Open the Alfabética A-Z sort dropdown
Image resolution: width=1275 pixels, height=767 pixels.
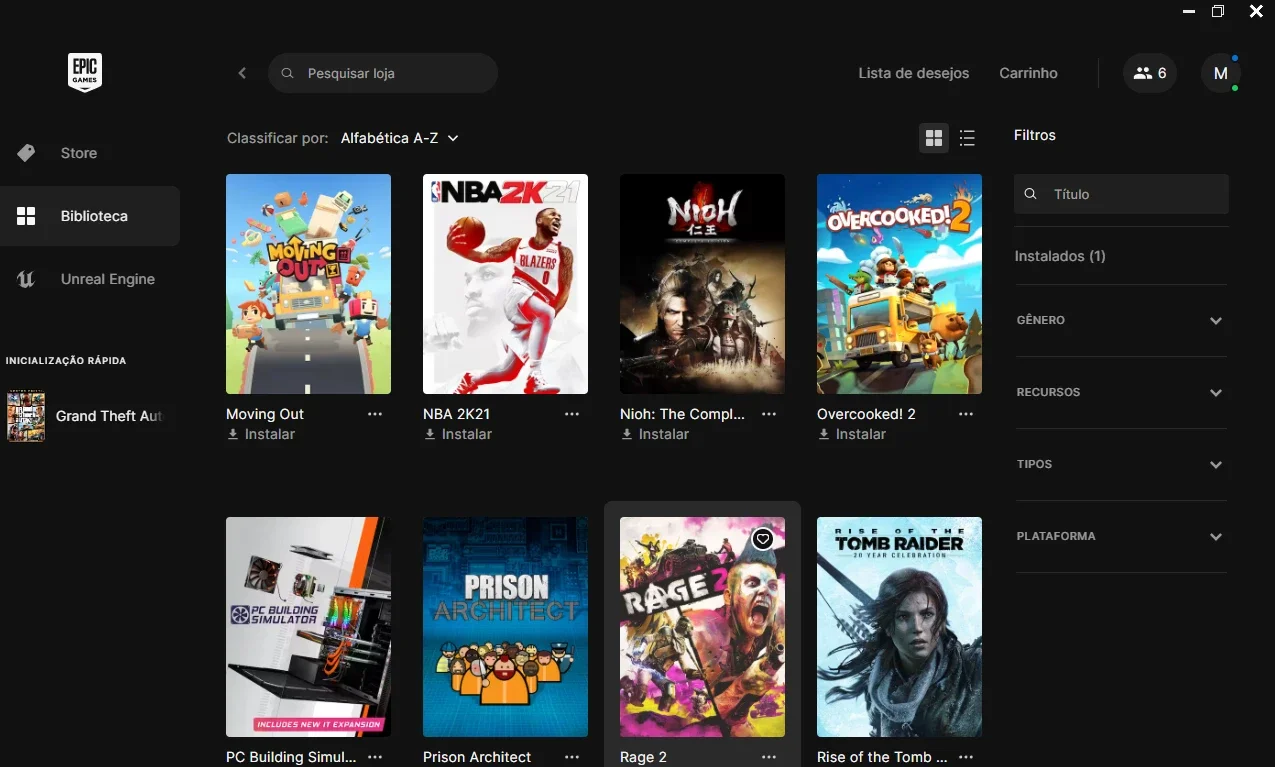[399, 138]
